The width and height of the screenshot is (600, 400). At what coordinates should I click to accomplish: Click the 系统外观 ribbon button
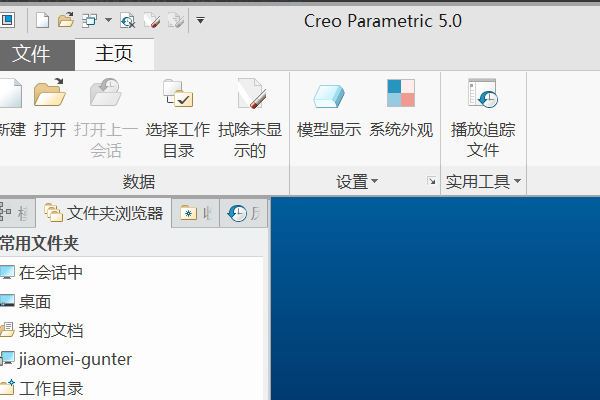[401, 108]
